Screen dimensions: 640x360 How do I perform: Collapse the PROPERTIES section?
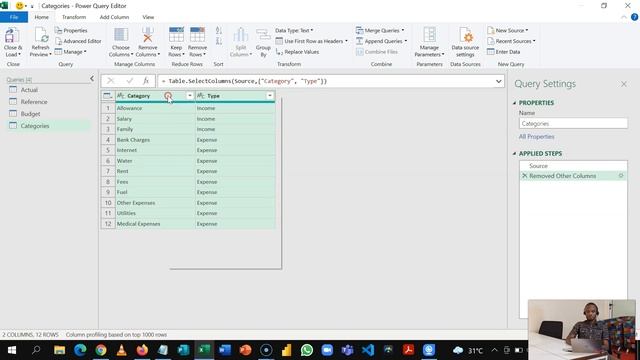point(514,103)
